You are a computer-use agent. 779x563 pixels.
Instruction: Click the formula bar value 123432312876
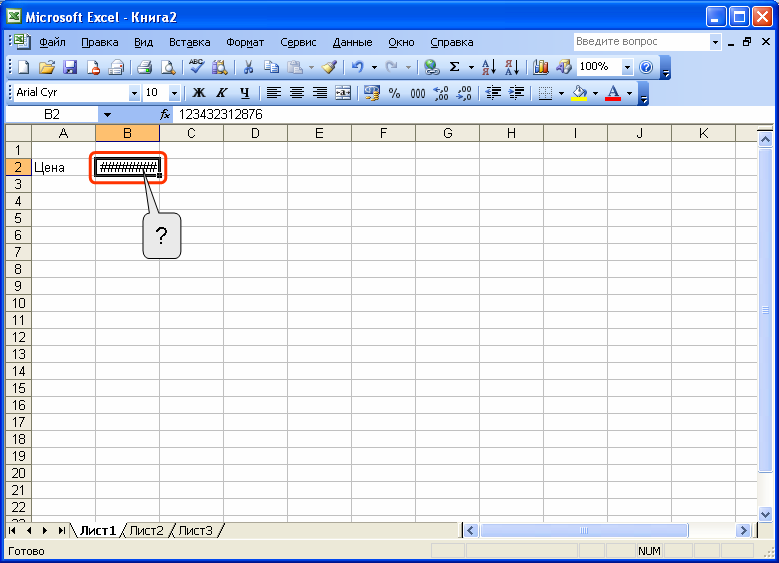[x=220, y=115]
